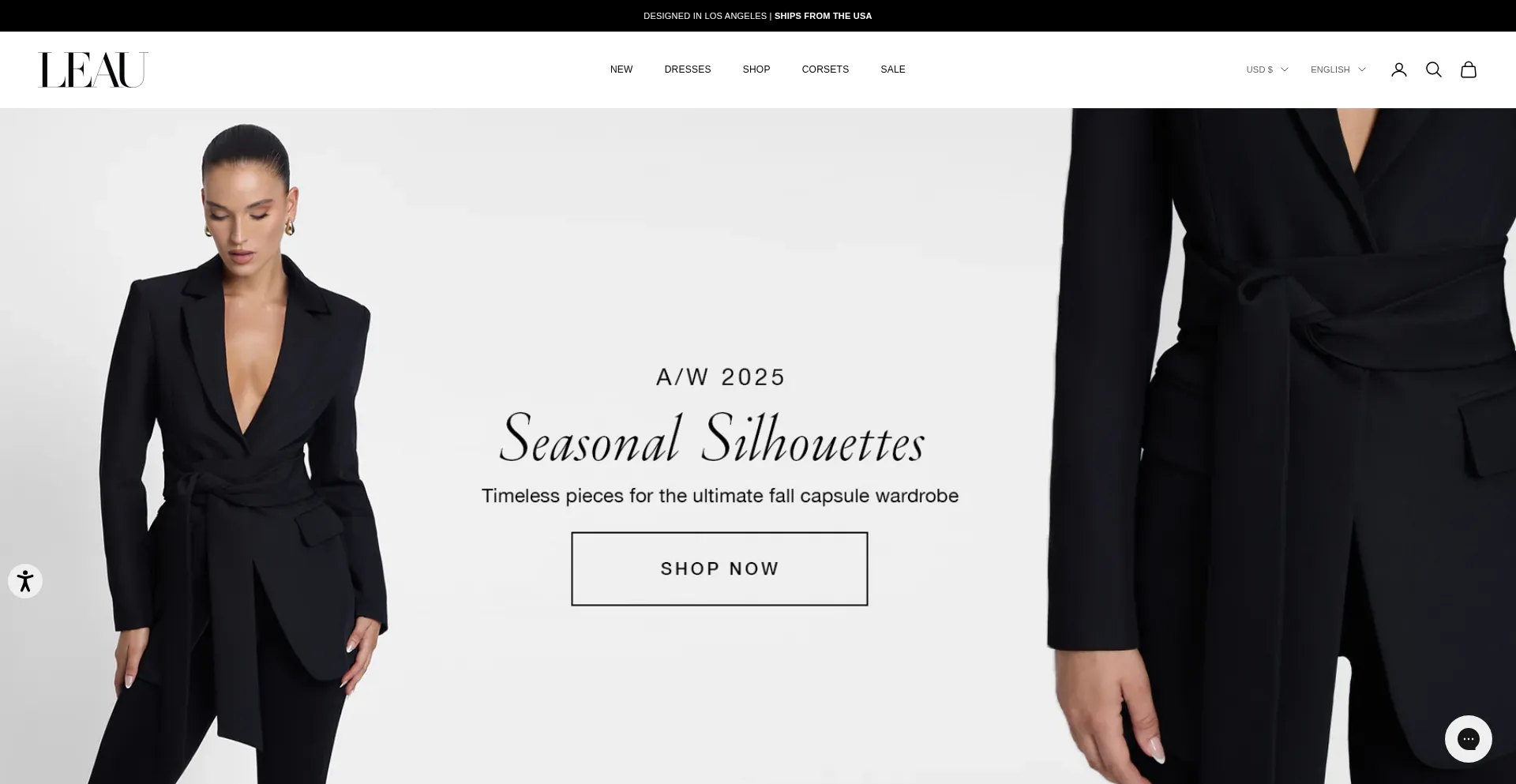
Task: Open the chat support bubble
Action: [x=1469, y=739]
